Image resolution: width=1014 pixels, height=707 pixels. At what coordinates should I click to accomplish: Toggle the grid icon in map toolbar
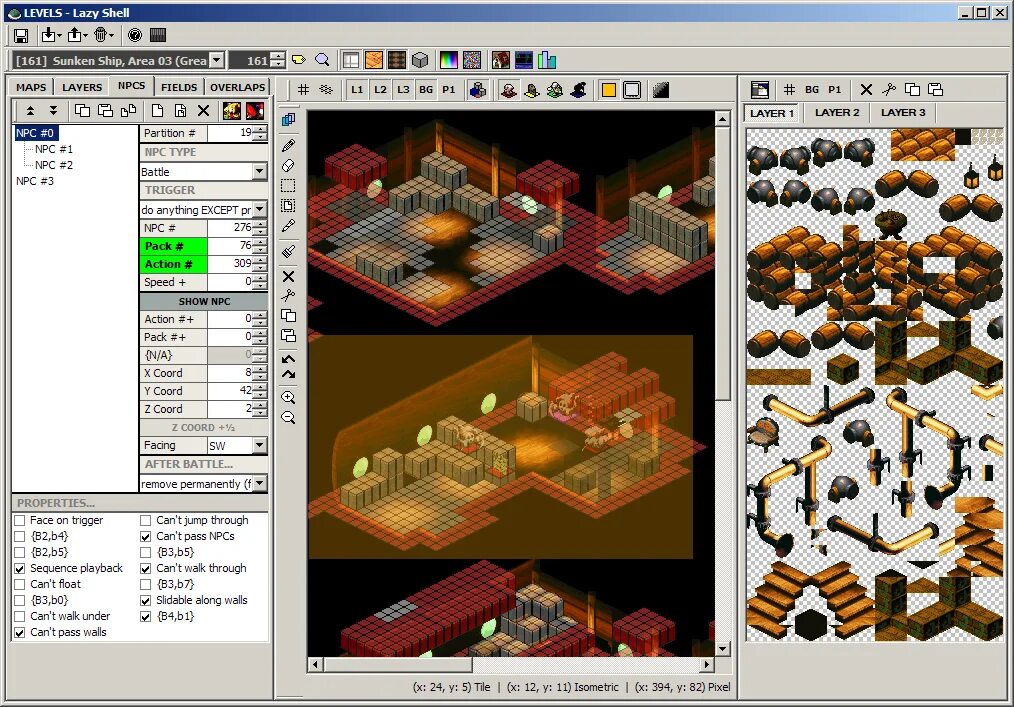pos(303,90)
